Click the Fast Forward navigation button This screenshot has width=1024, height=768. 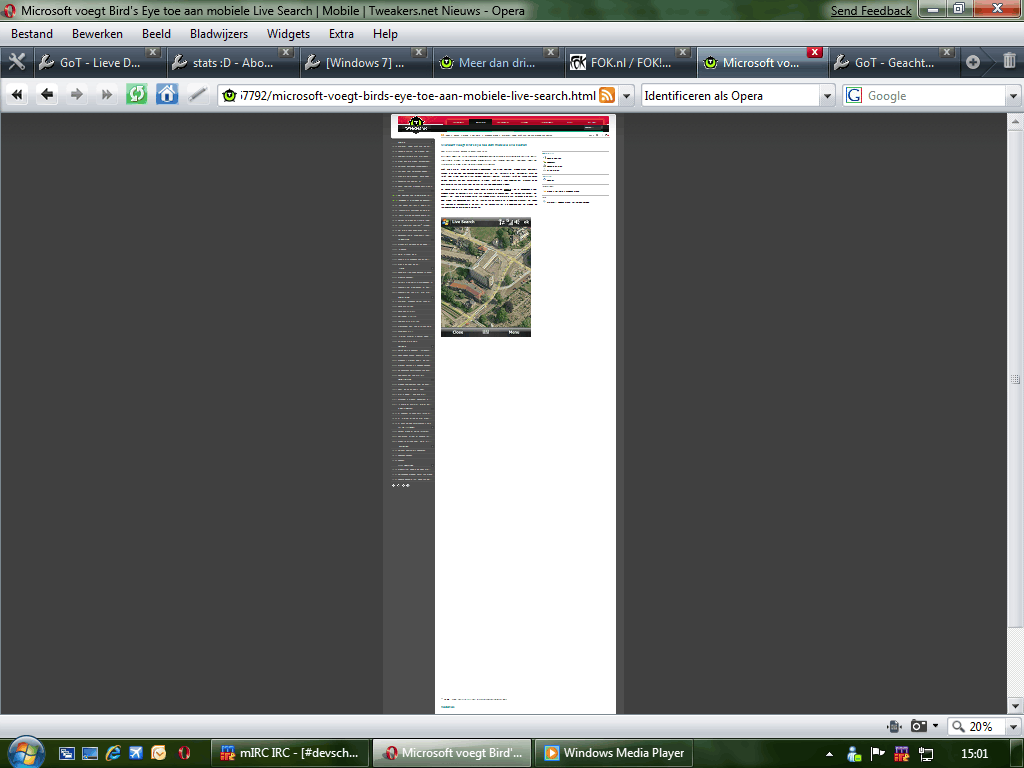pyautogui.click(x=106, y=95)
